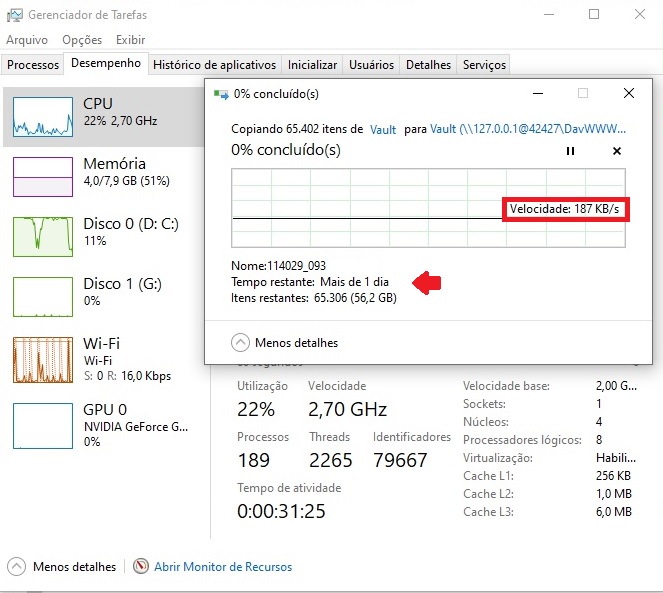Go to the Inicializar tab
The height and width of the screenshot is (593, 663).
click(312, 65)
